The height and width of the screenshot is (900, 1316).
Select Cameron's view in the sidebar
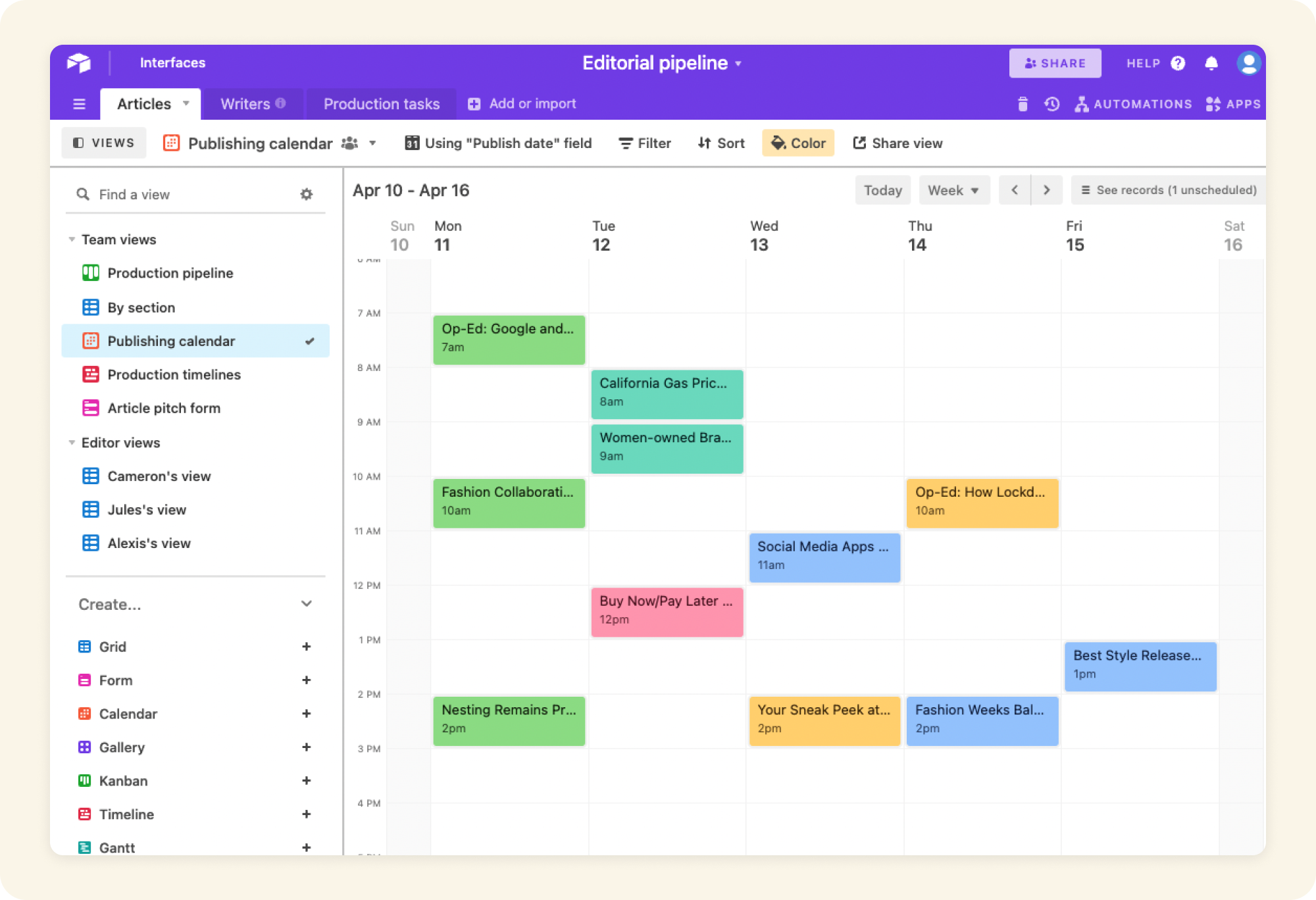point(159,476)
